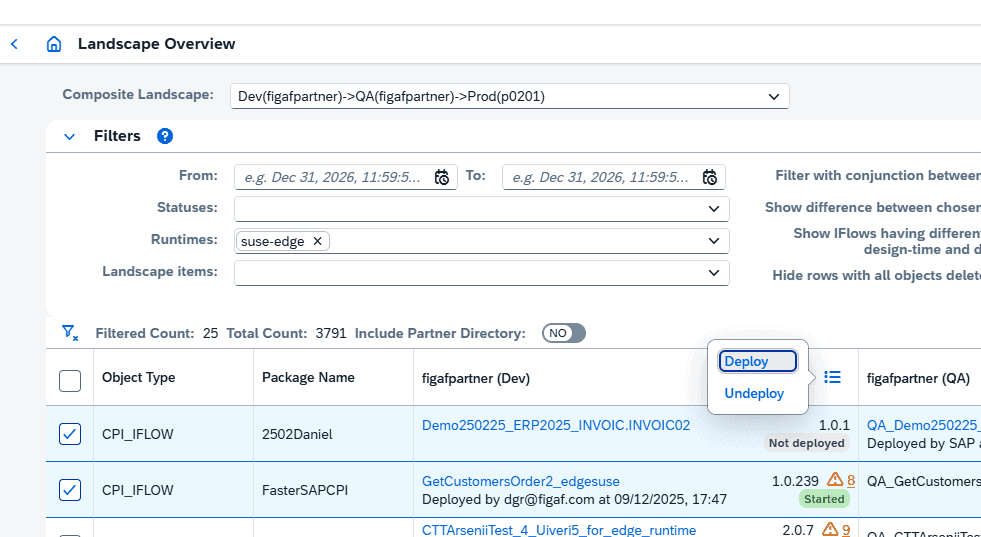
Task: Collapse the Filters section
Action: (69, 136)
